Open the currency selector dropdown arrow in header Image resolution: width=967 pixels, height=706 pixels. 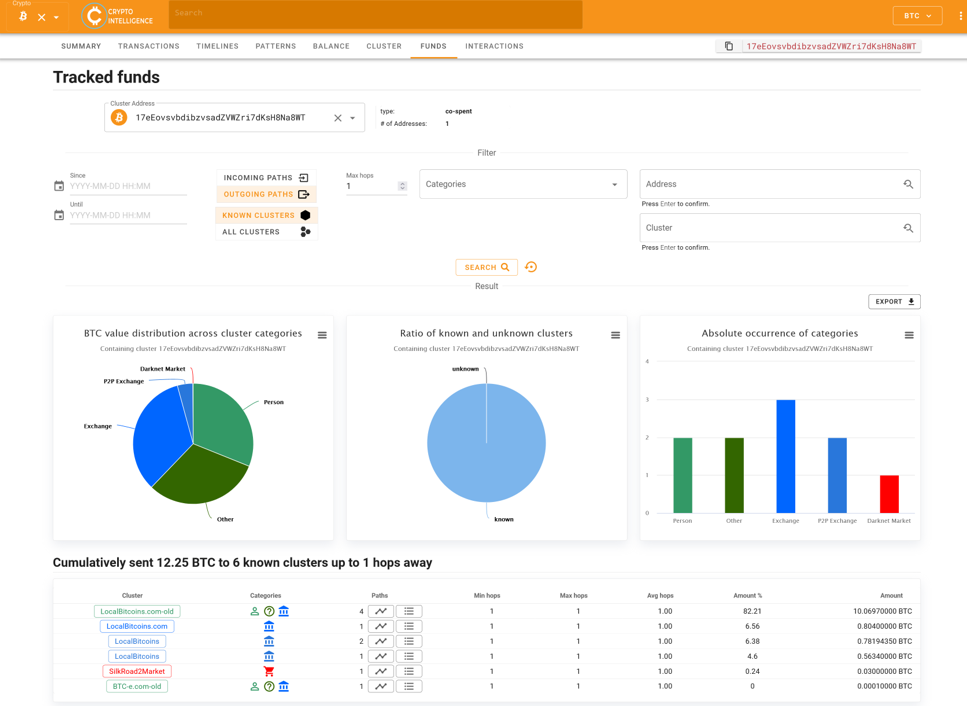[56, 17]
